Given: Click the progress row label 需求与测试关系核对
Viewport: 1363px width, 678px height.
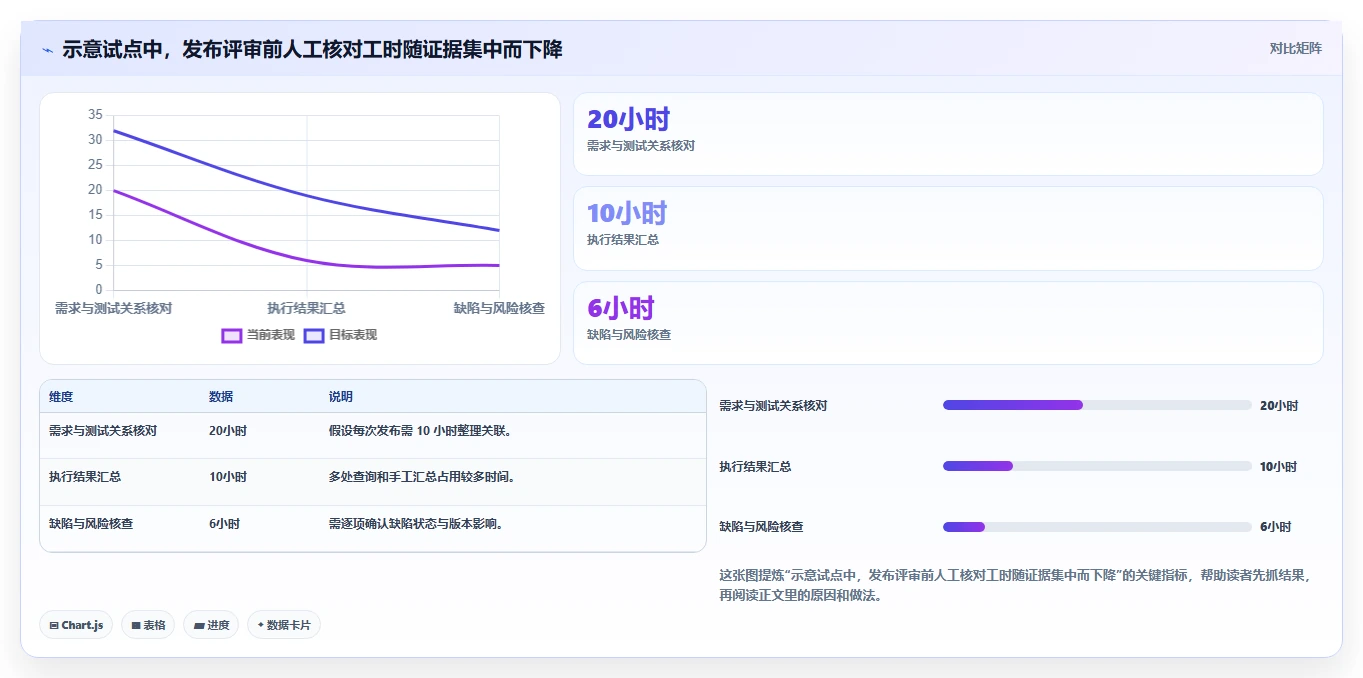Looking at the screenshot, I should (773, 406).
